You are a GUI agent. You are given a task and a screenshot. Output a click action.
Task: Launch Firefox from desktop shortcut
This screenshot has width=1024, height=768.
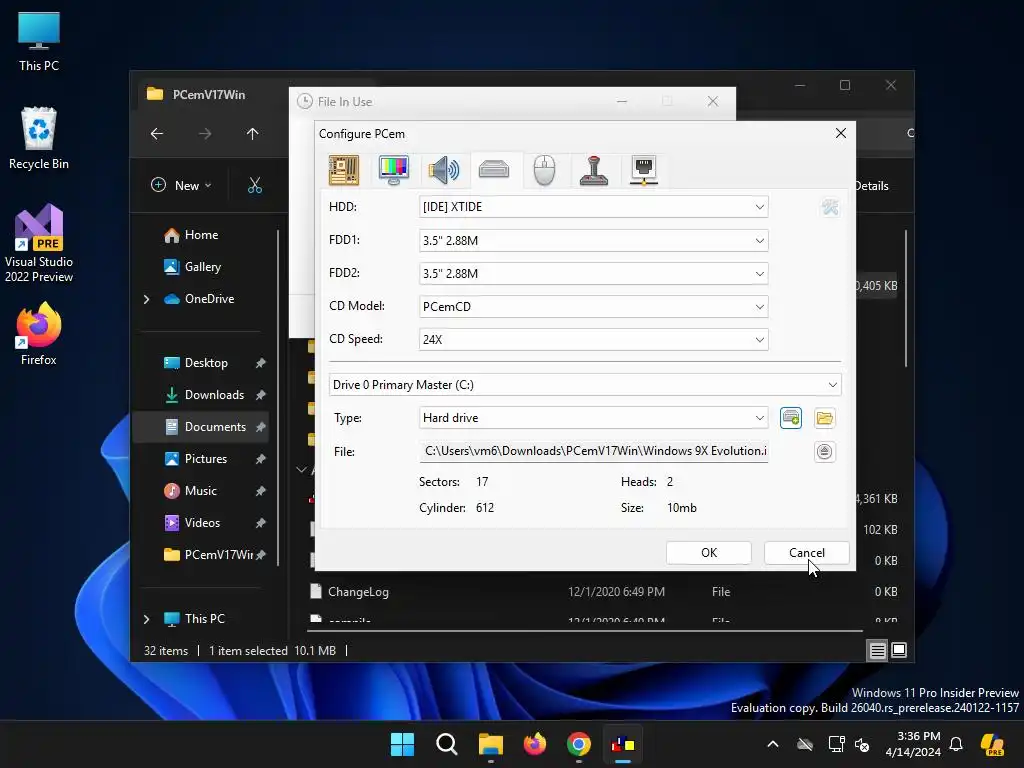pos(39,334)
